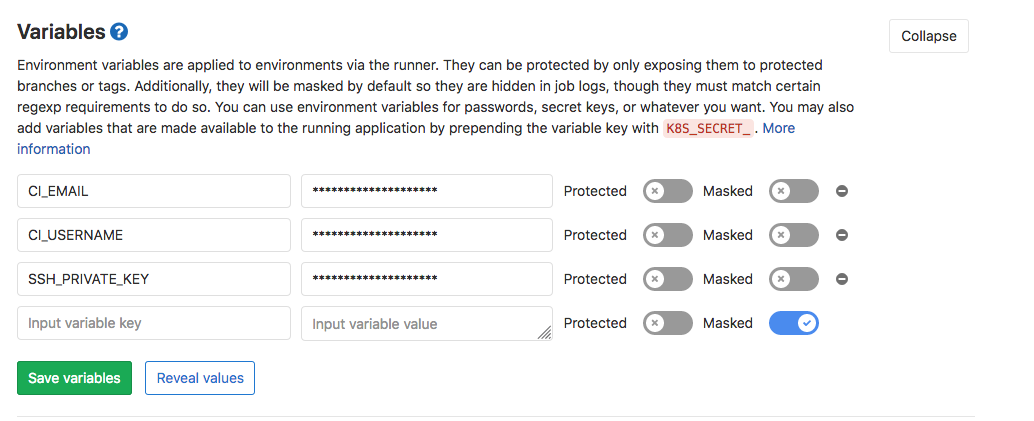
Task: Click the Variables help question mark icon
Action: (119, 33)
